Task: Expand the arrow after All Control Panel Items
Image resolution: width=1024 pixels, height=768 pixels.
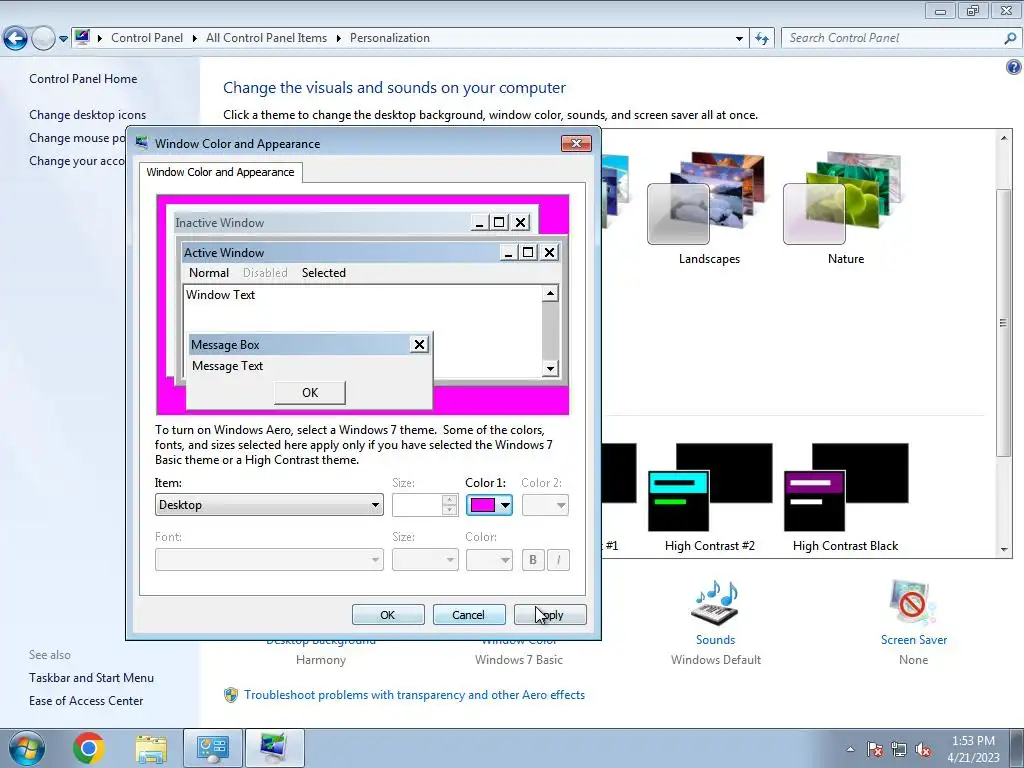Action: pyautogui.click(x=338, y=39)
